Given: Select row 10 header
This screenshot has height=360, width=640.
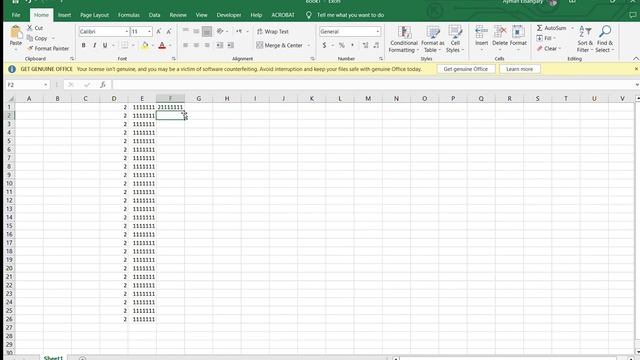Looking at the screenshot, I should 9,183.
